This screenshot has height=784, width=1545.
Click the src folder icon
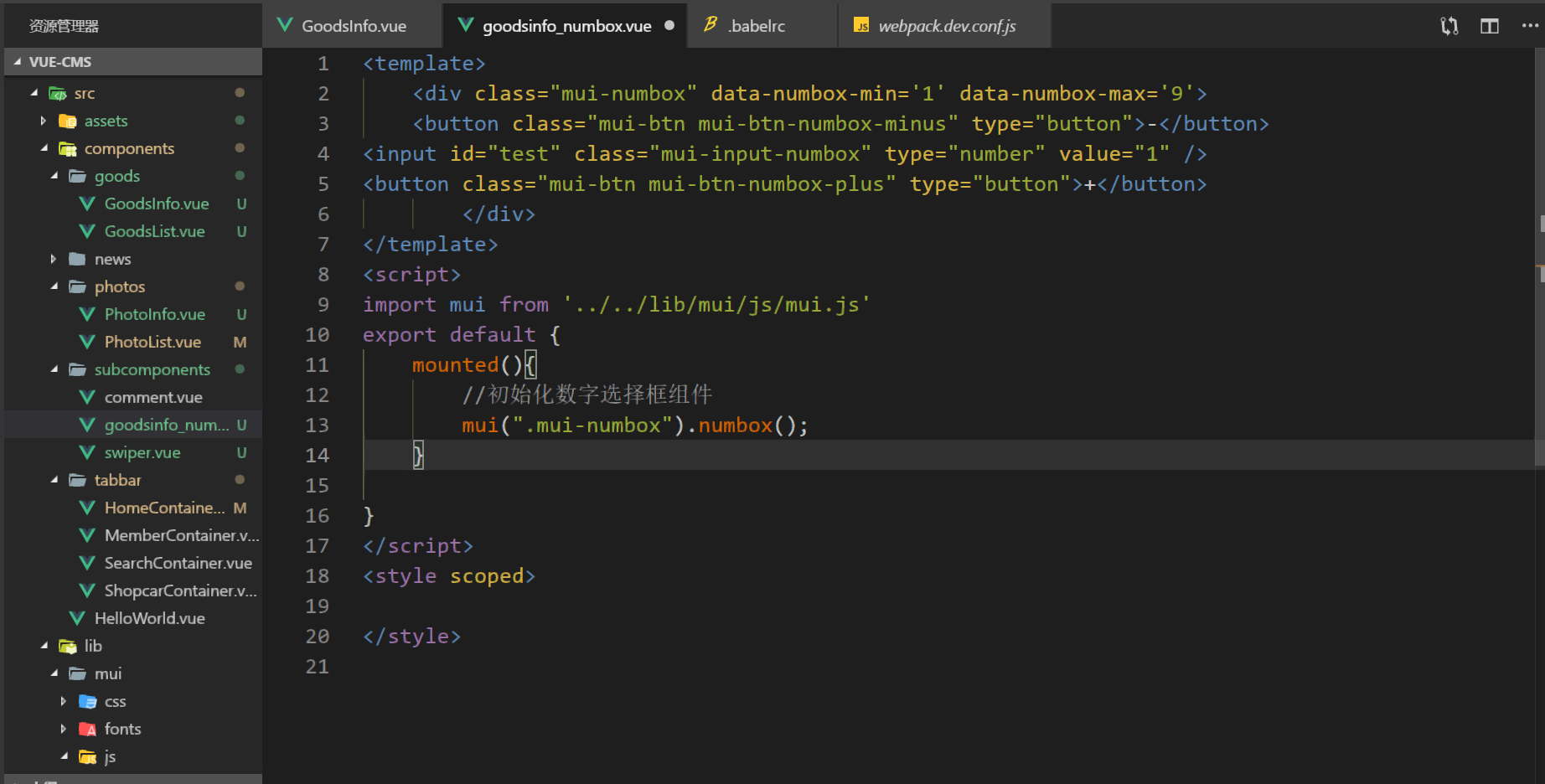57,93
